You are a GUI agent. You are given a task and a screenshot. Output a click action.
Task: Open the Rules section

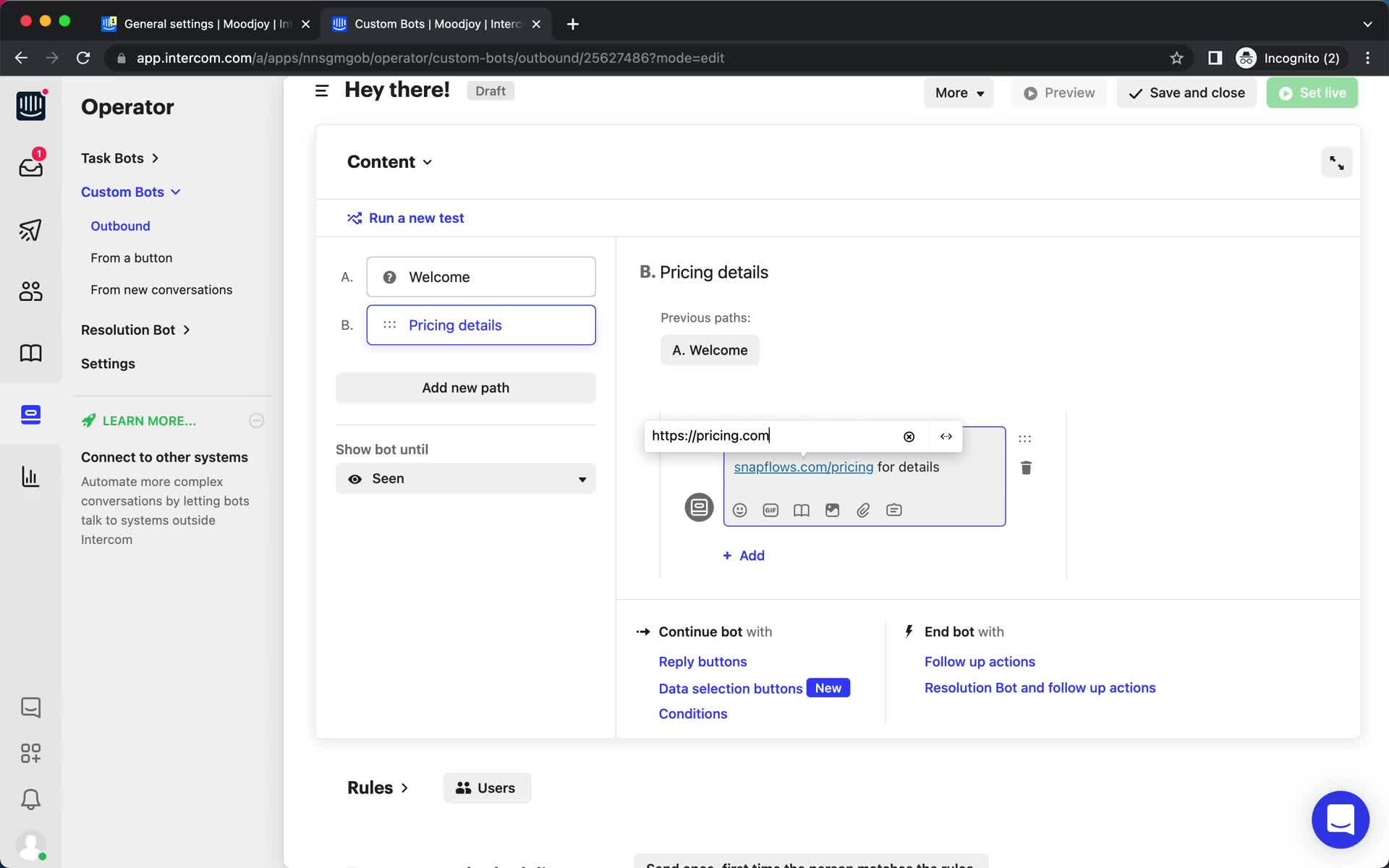click(377, 787)
